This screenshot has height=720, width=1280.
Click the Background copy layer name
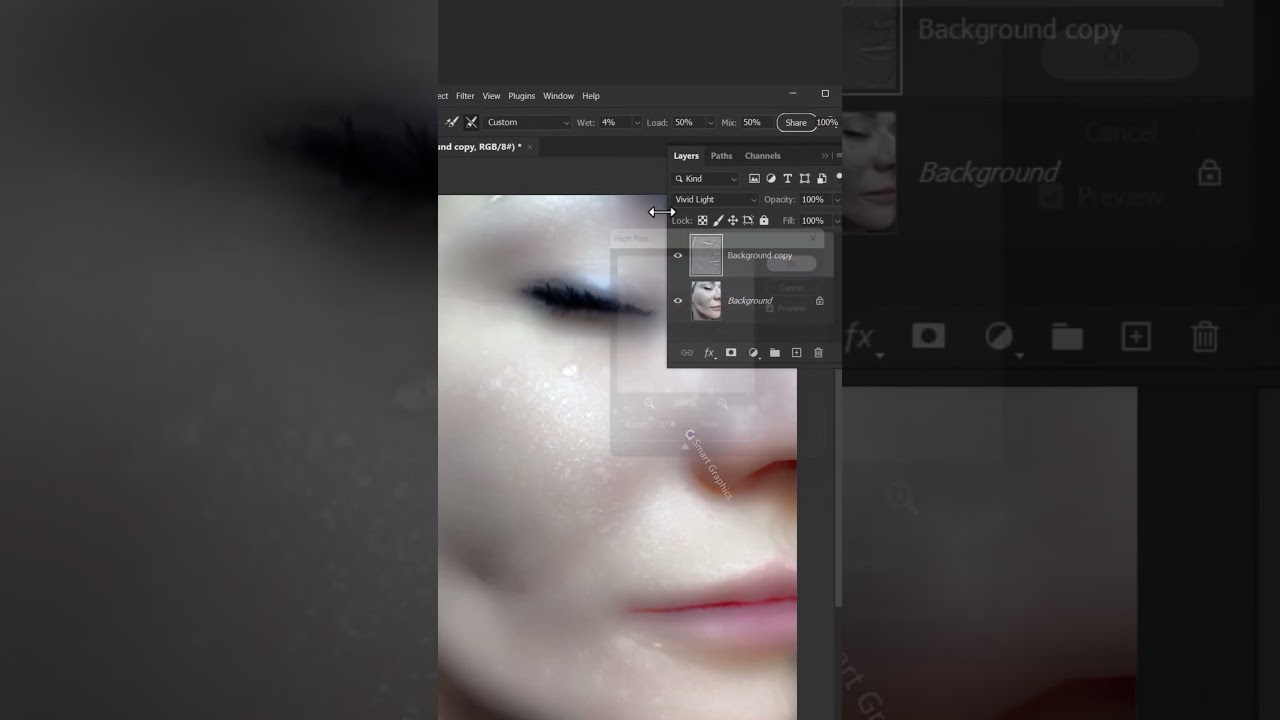[x=760, y=256]
